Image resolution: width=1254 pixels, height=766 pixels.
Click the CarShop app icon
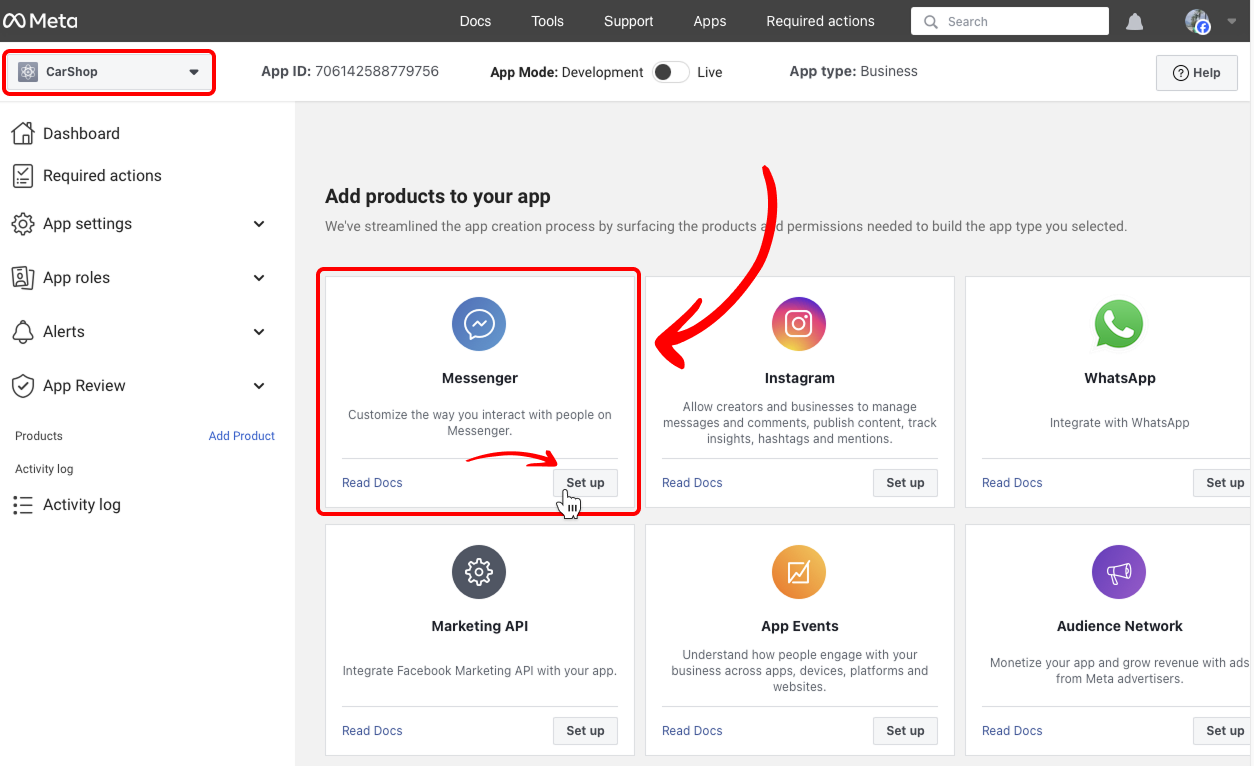[x=28, y=72]
